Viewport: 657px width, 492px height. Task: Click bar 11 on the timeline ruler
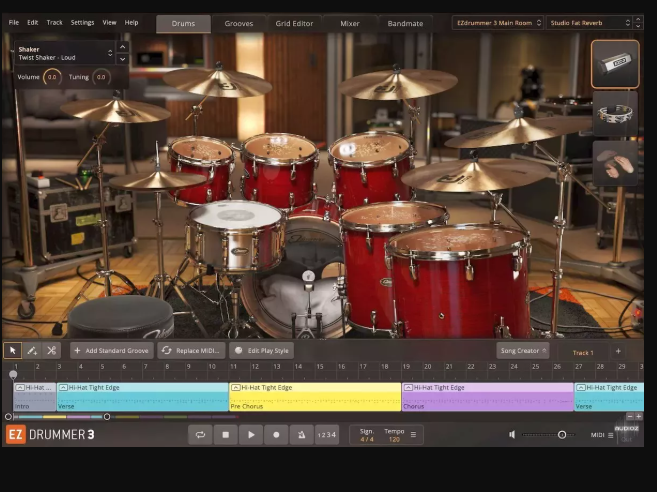233,367
